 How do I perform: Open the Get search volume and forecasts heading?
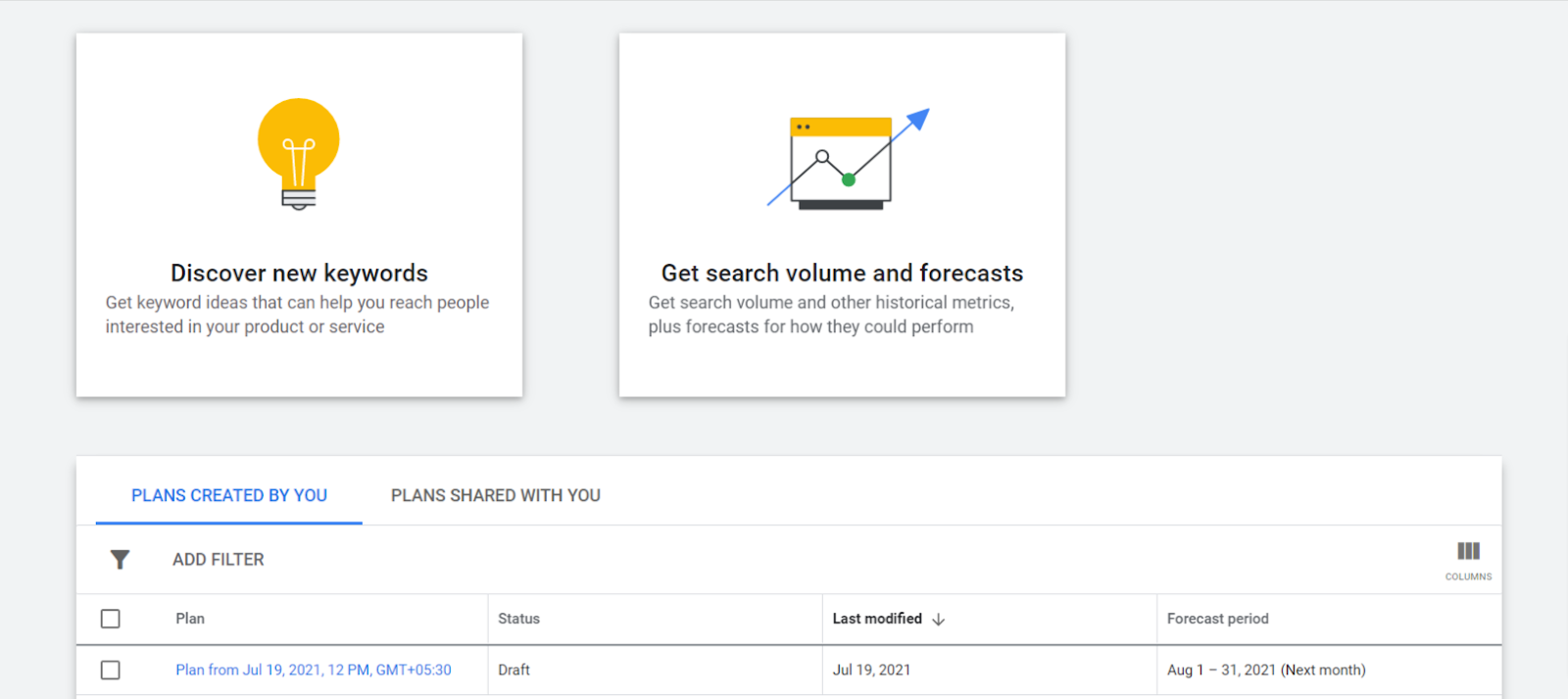[842, 273]
